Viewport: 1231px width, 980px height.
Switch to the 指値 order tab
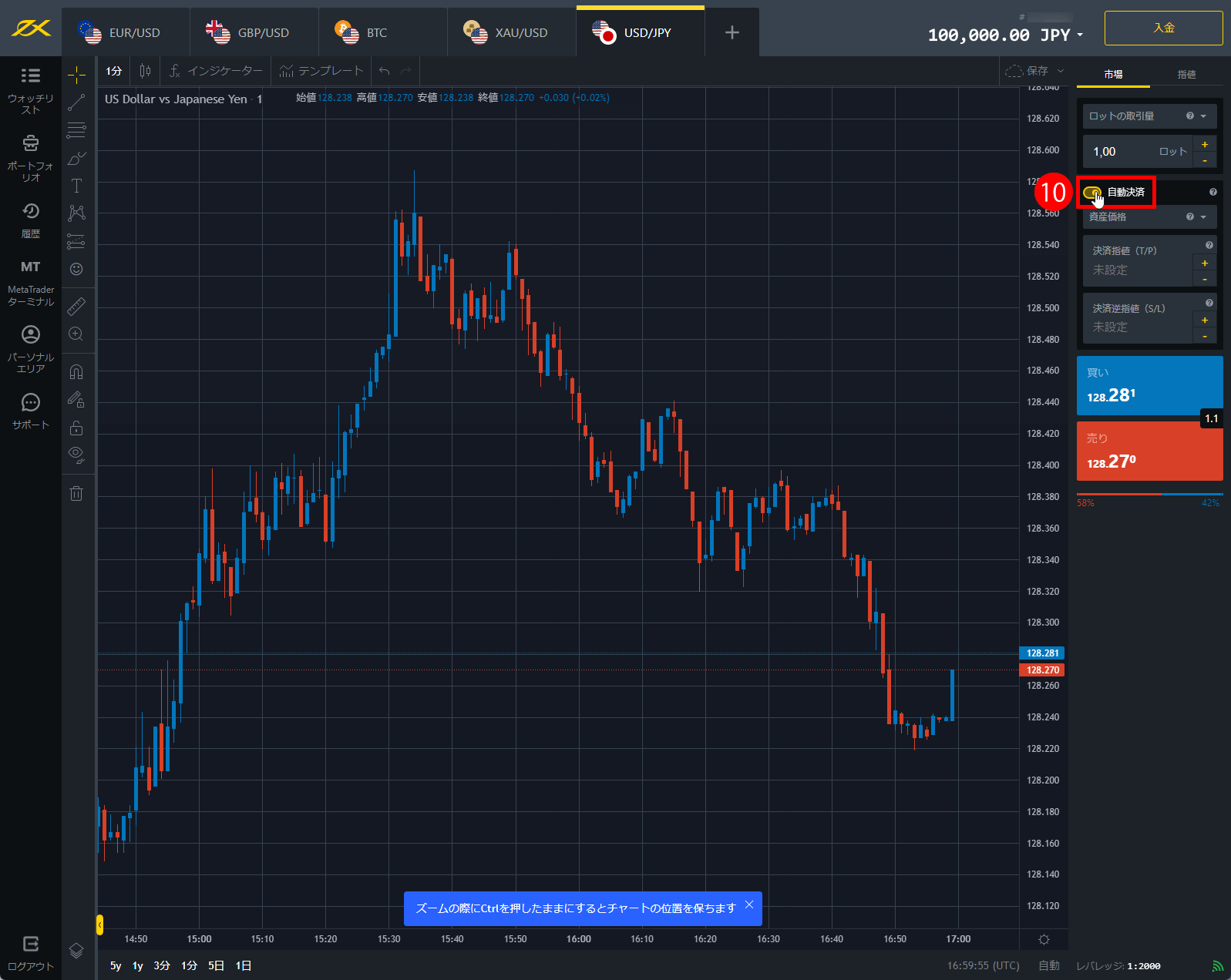tap(1186, 74)
